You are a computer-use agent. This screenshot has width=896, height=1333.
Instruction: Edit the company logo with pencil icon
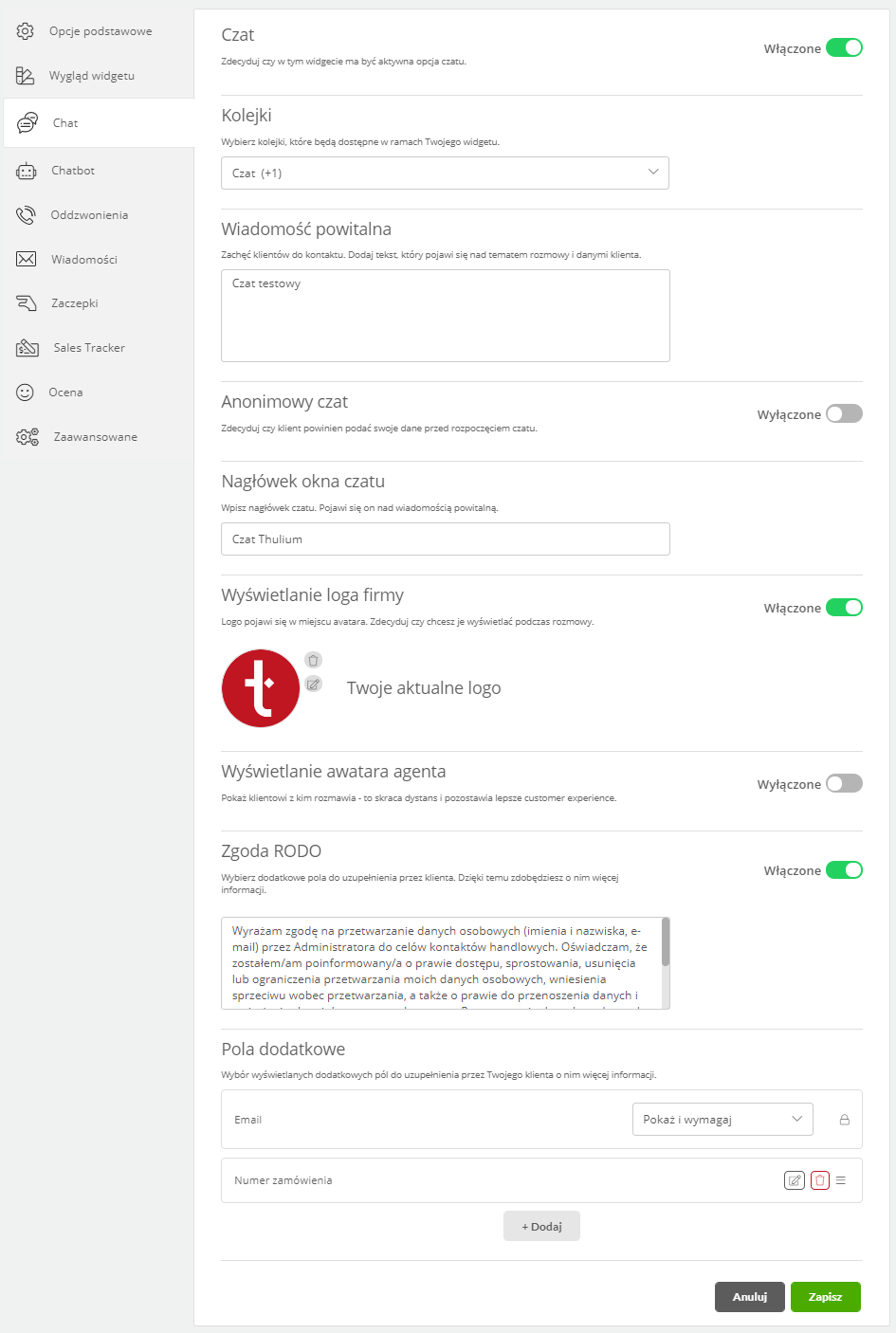tap(314, 684)
